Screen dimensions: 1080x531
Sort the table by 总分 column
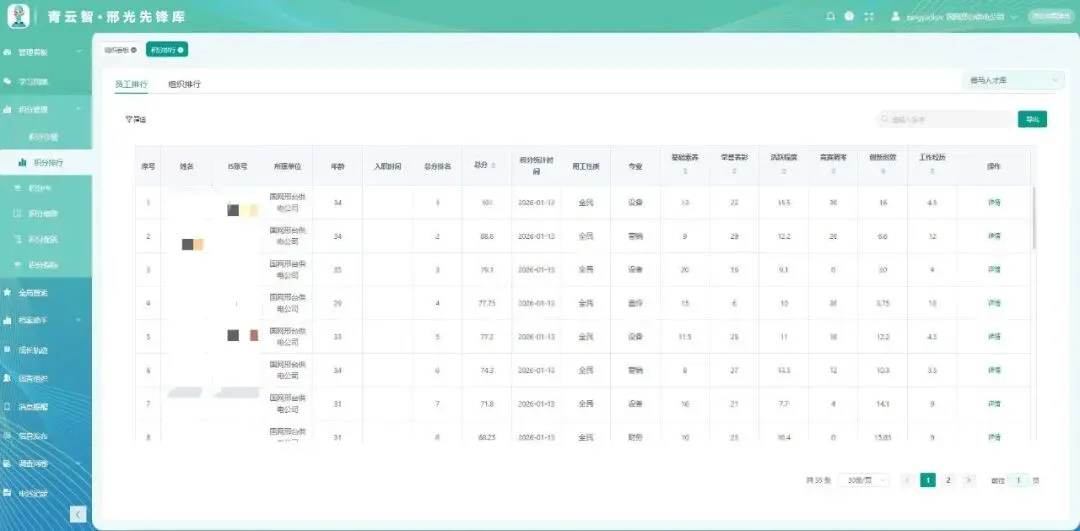click(493, 165)
